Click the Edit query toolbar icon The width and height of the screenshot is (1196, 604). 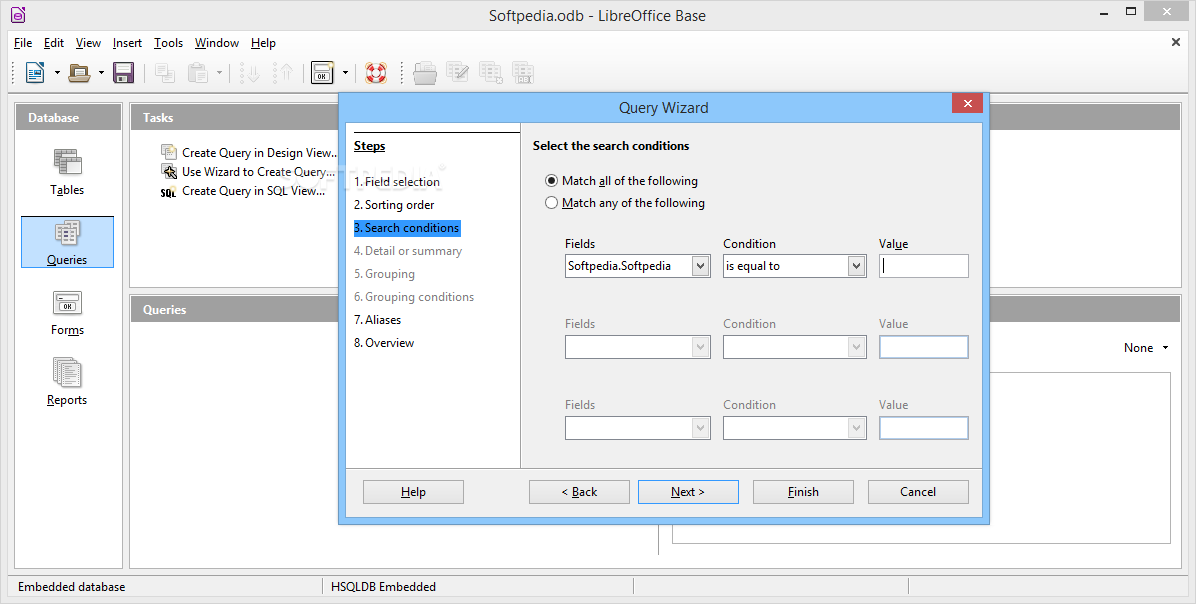point(458,72)
